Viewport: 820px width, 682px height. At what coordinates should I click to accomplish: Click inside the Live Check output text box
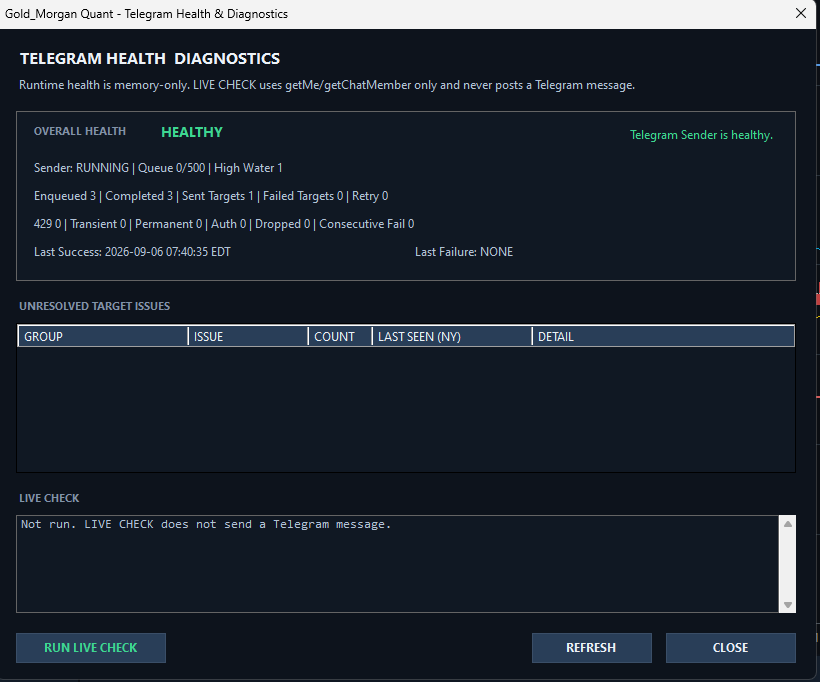coord(397,564)
